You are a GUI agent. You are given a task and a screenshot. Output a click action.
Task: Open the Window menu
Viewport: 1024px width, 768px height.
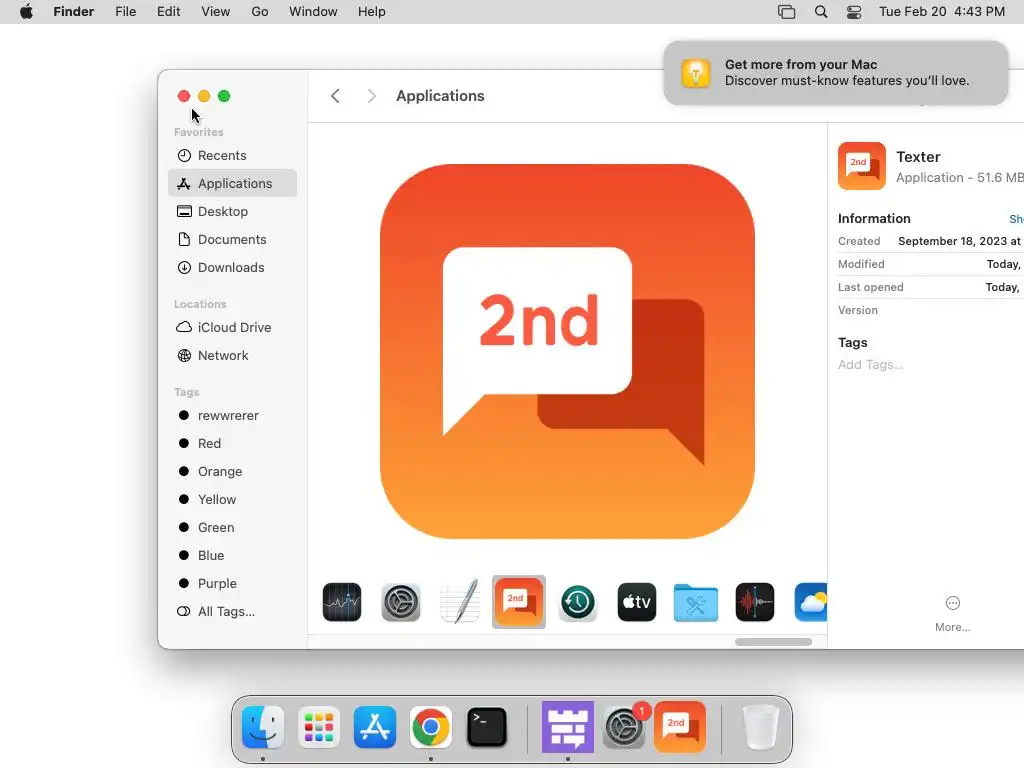coord(313,12)
